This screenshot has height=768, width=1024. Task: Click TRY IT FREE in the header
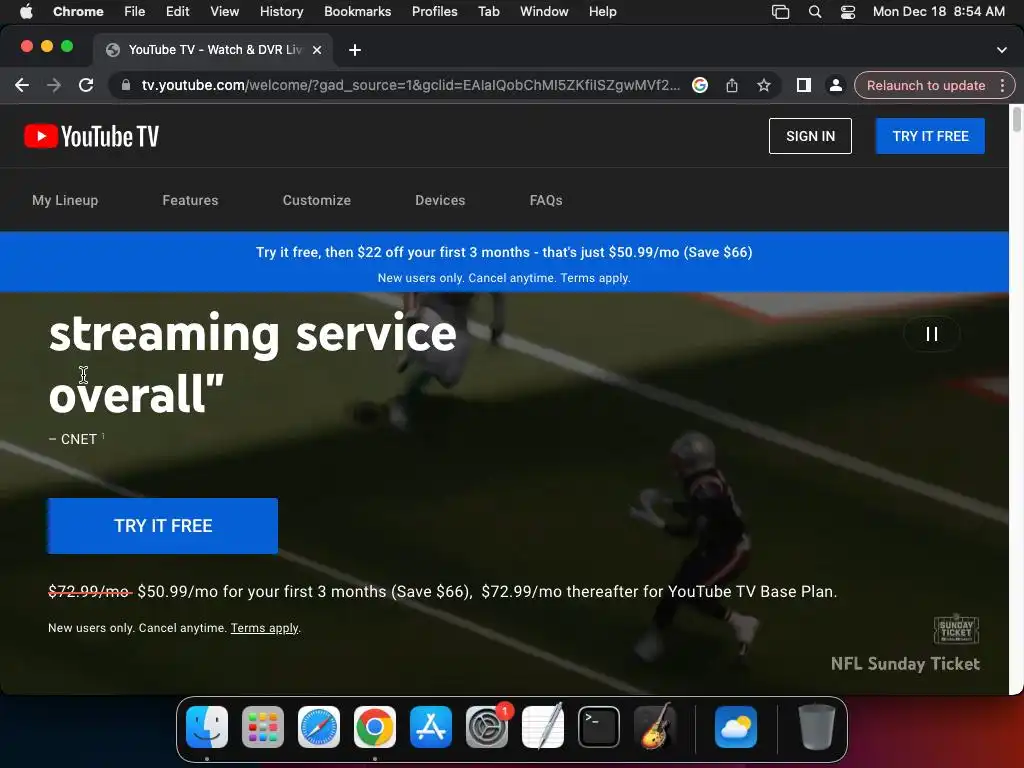(x=930, y=136)
